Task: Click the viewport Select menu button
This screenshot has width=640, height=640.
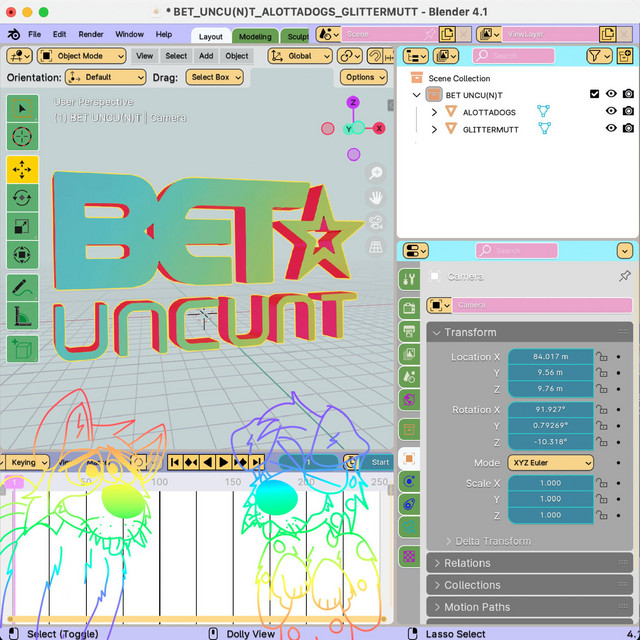Action: click(x=176, y=56)
